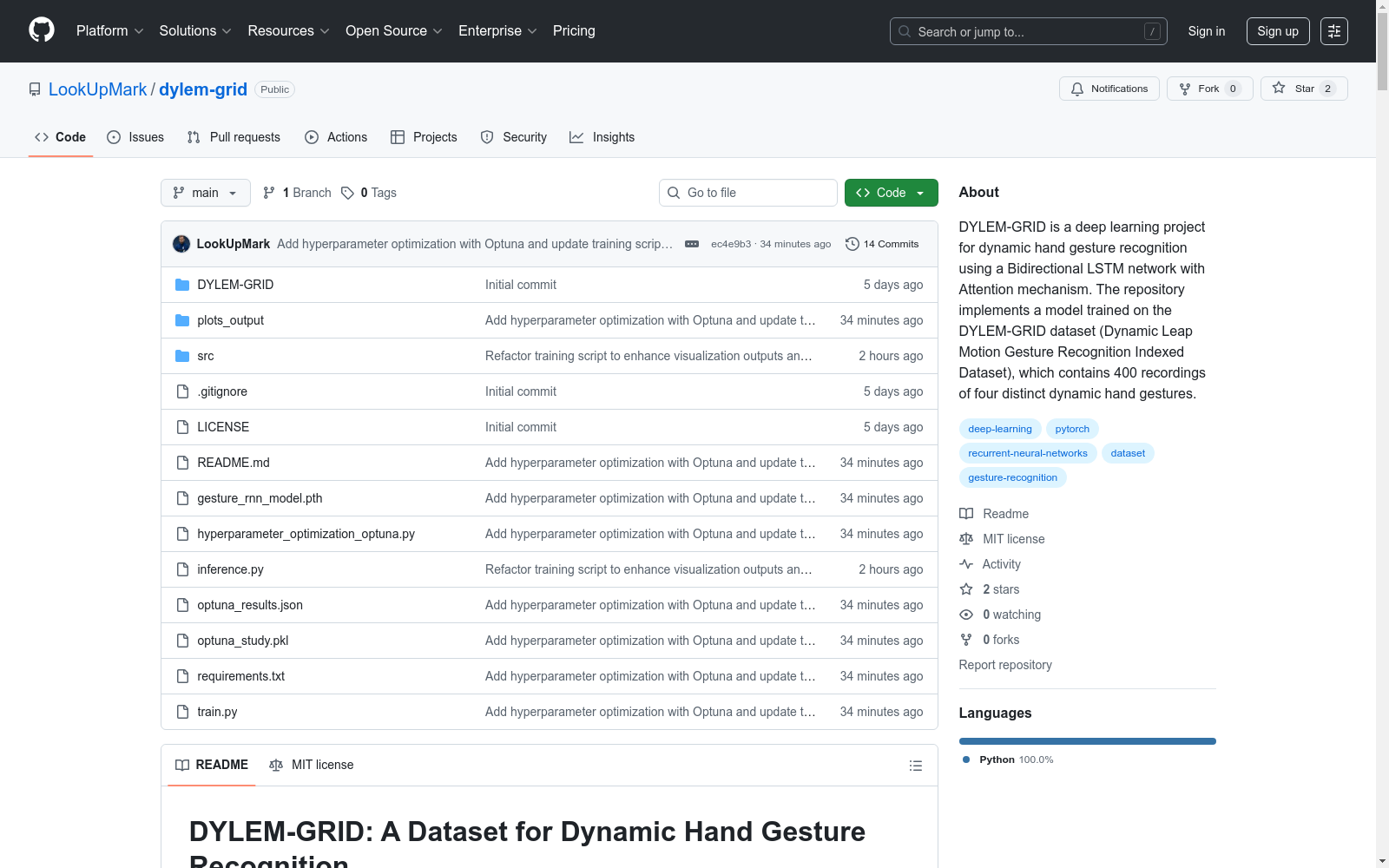Select the recurrent-neural-networks topic tag
Screen dimensions: 1389x868
coord(1028,453)
